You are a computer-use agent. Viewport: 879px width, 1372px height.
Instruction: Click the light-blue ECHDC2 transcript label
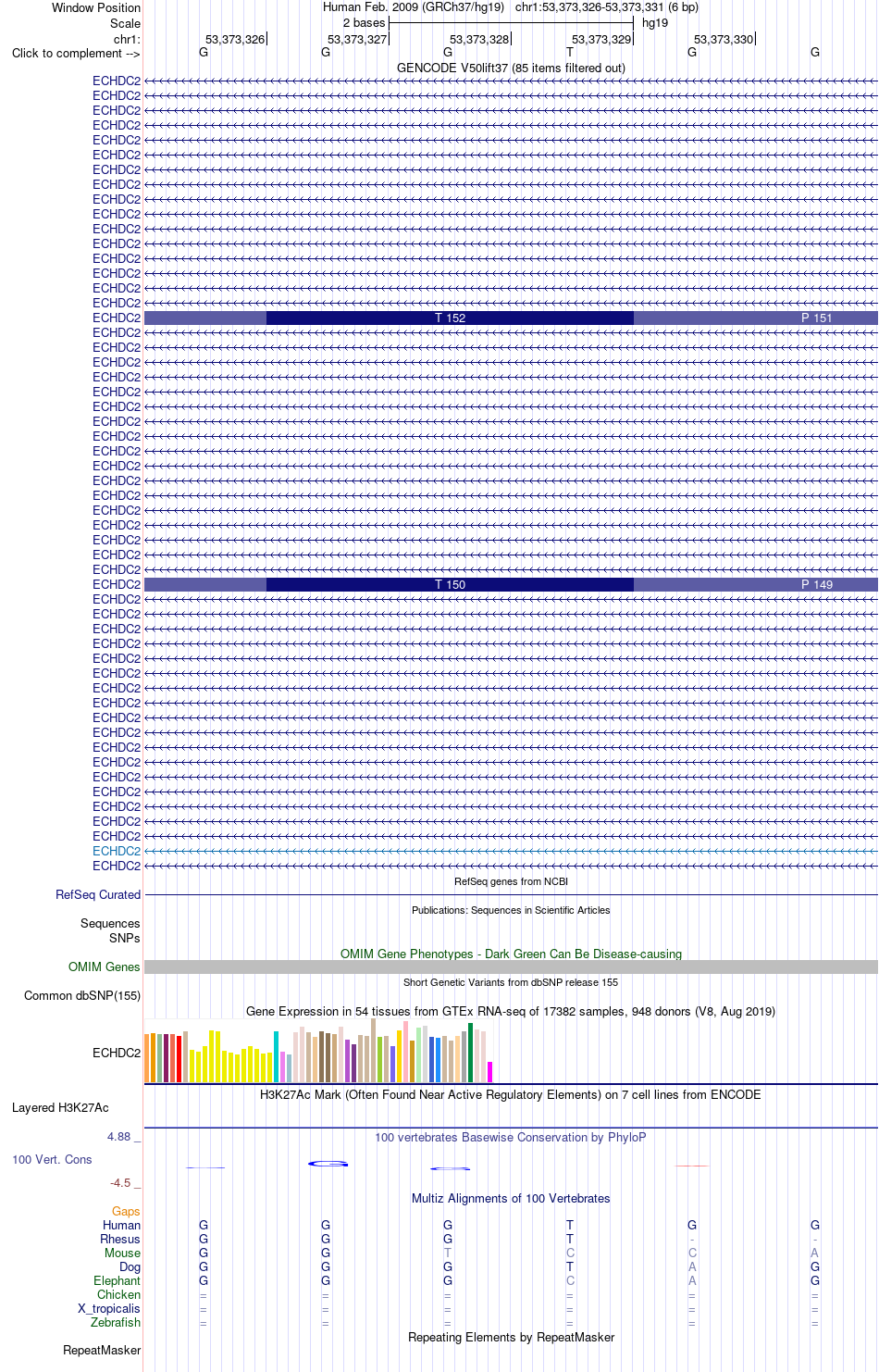pos(117,851)
